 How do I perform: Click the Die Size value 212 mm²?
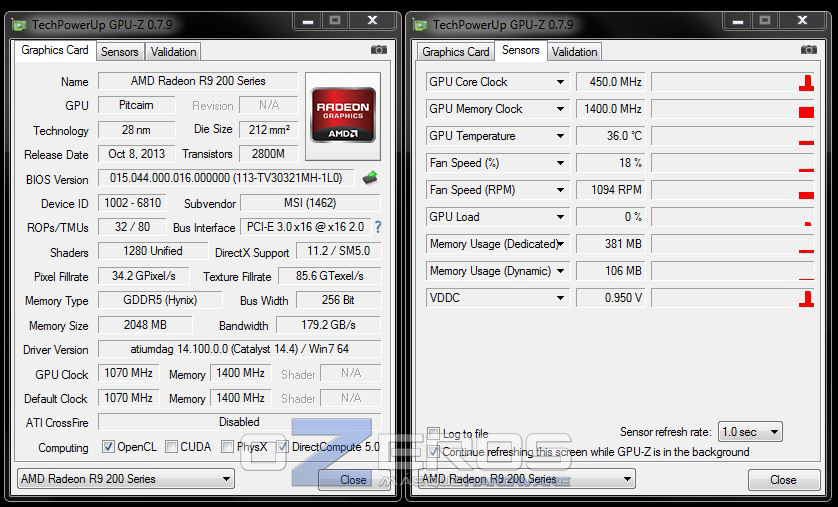pyautogui.click(x=269, y=129)
